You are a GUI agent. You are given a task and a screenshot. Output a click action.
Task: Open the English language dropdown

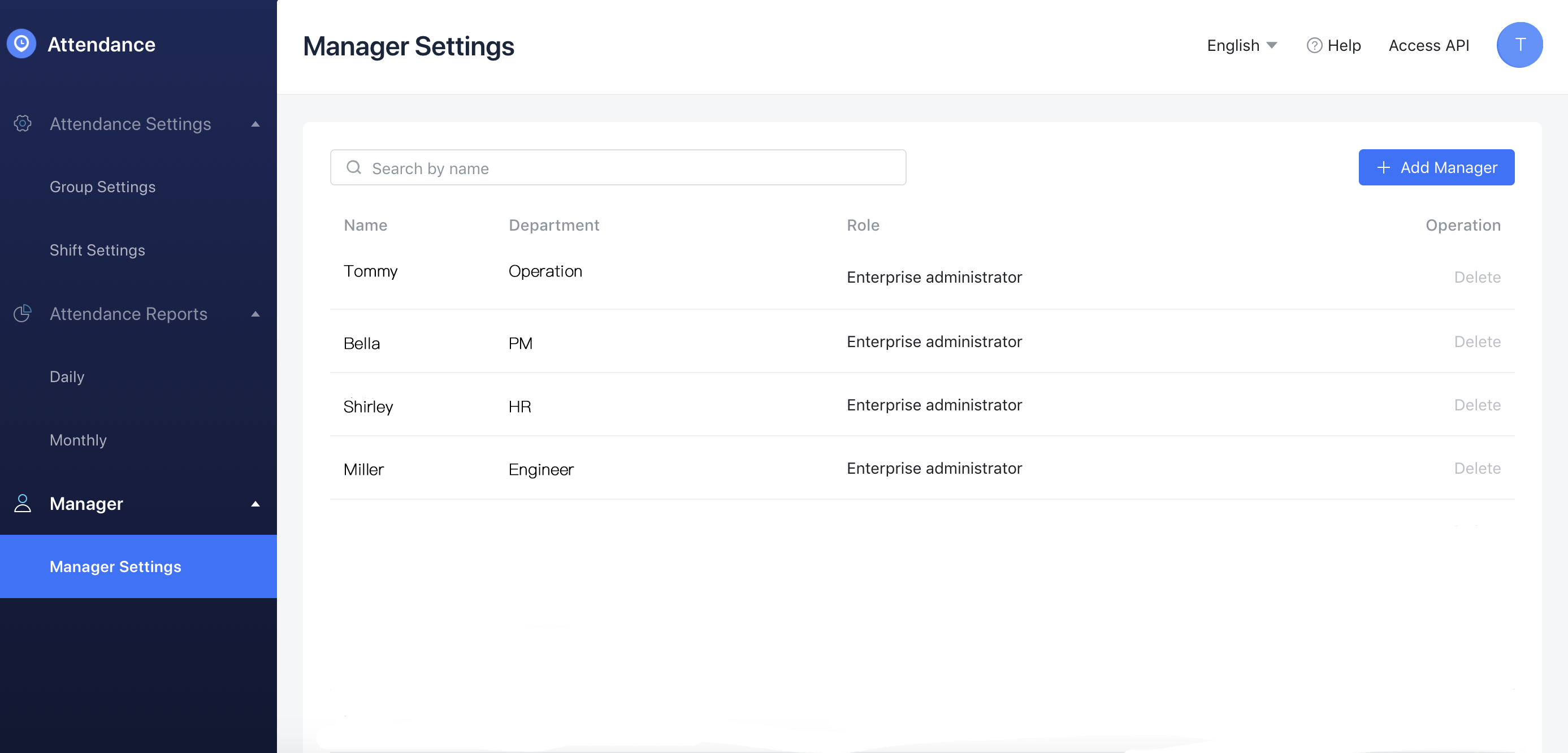point(1242,46)
